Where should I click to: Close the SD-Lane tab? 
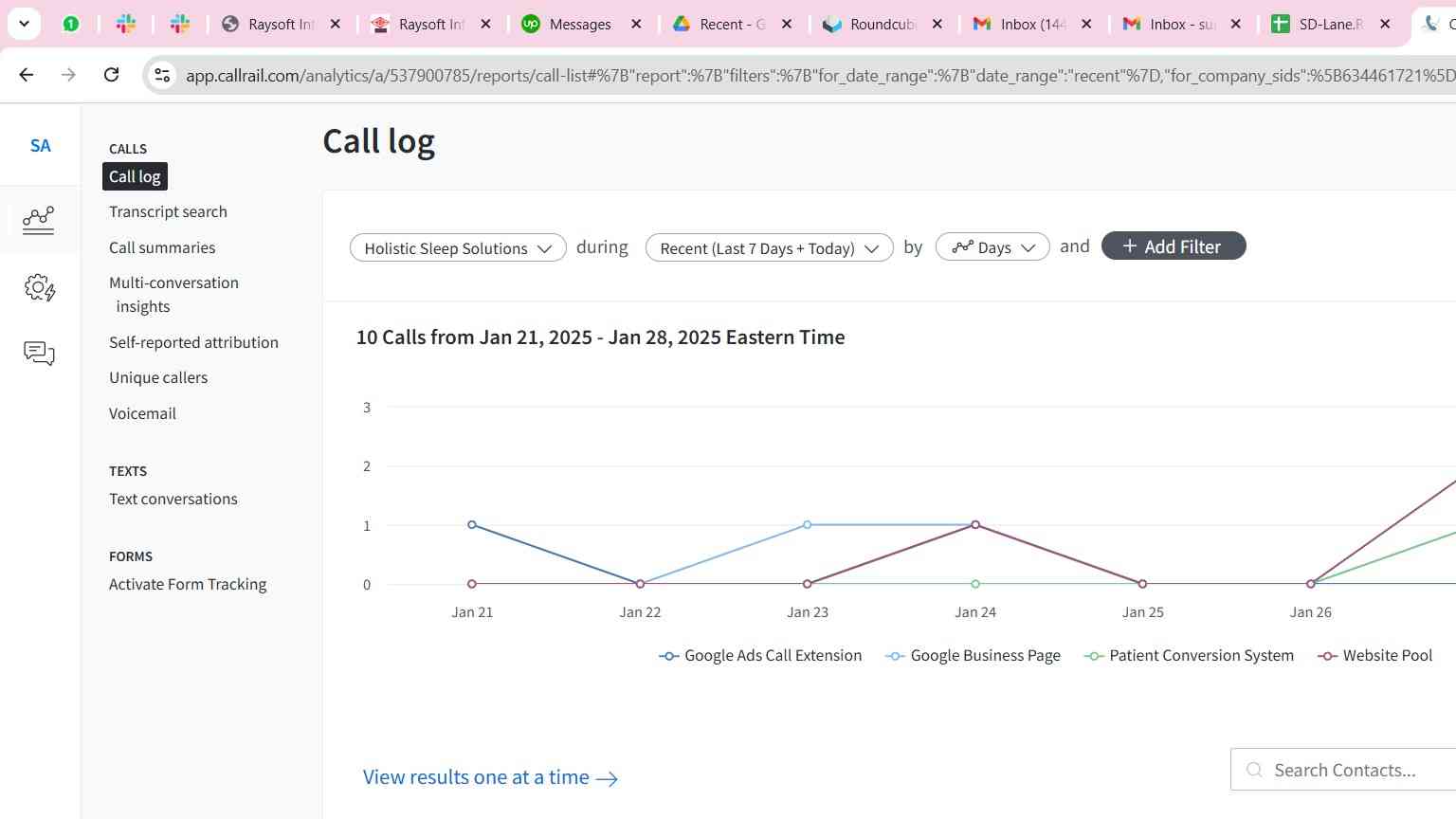[x=1386, y=24]
